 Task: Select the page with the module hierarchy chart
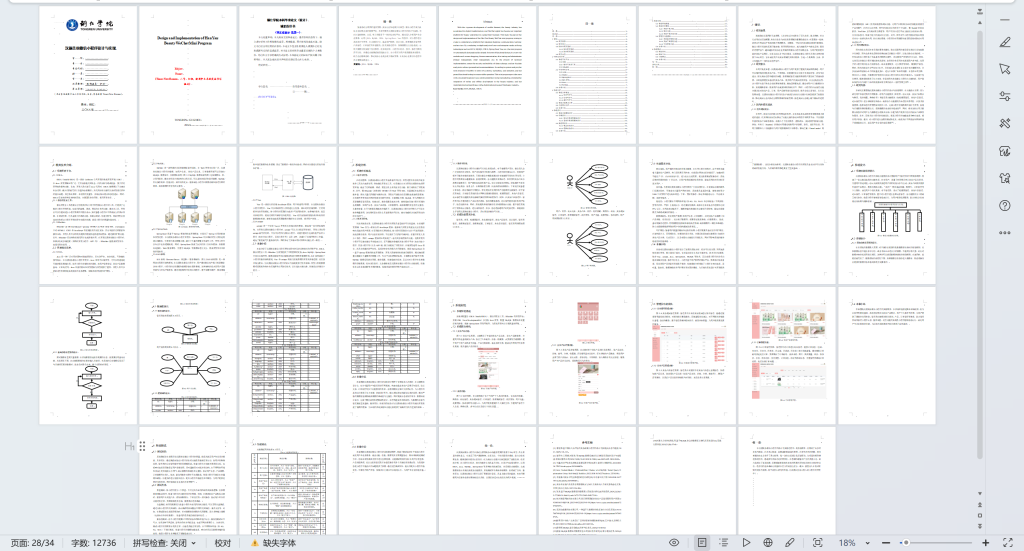pos(887,215)
